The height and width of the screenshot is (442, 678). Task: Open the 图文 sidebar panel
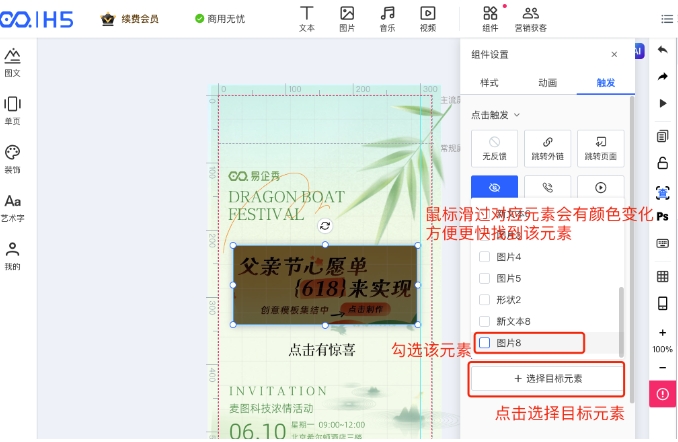pyautogui.click(x=13, y=62)
